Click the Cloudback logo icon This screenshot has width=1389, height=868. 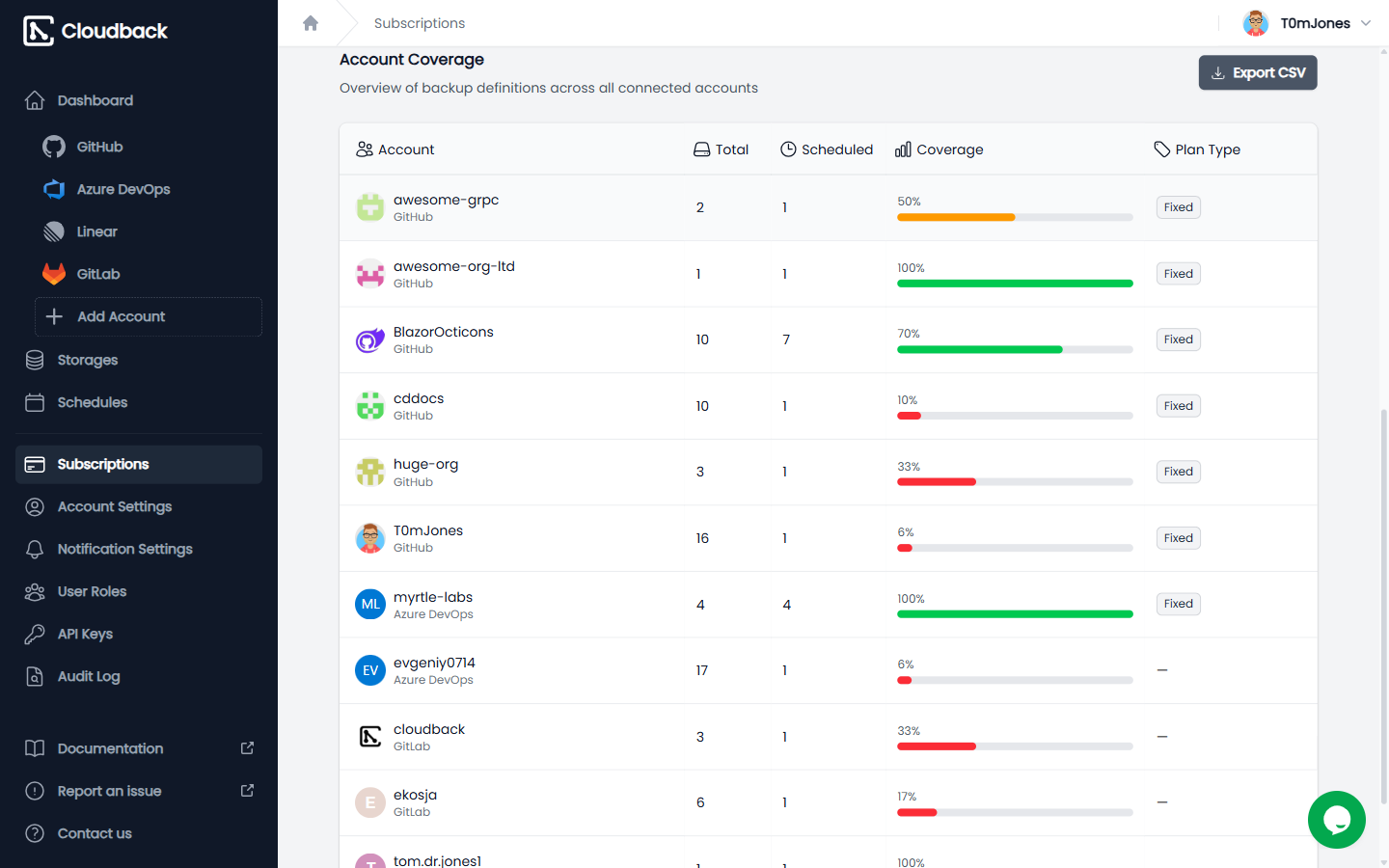(39, 31)
